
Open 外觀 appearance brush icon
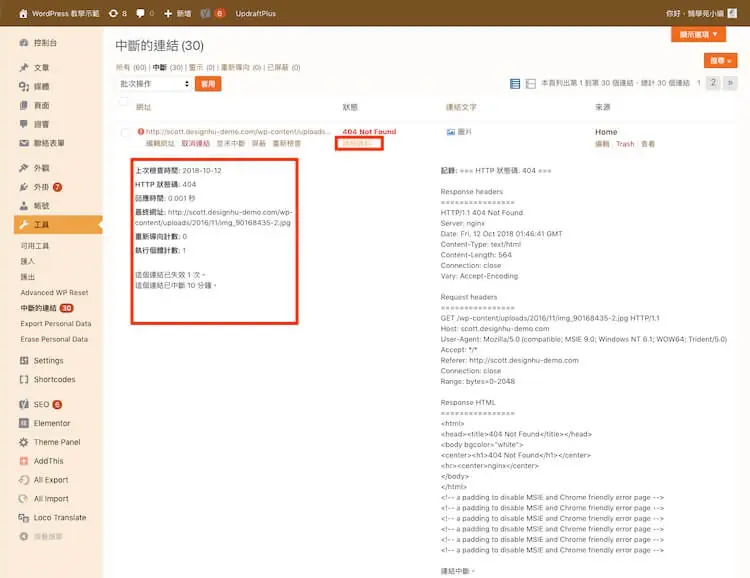click(x=23, y=168)
